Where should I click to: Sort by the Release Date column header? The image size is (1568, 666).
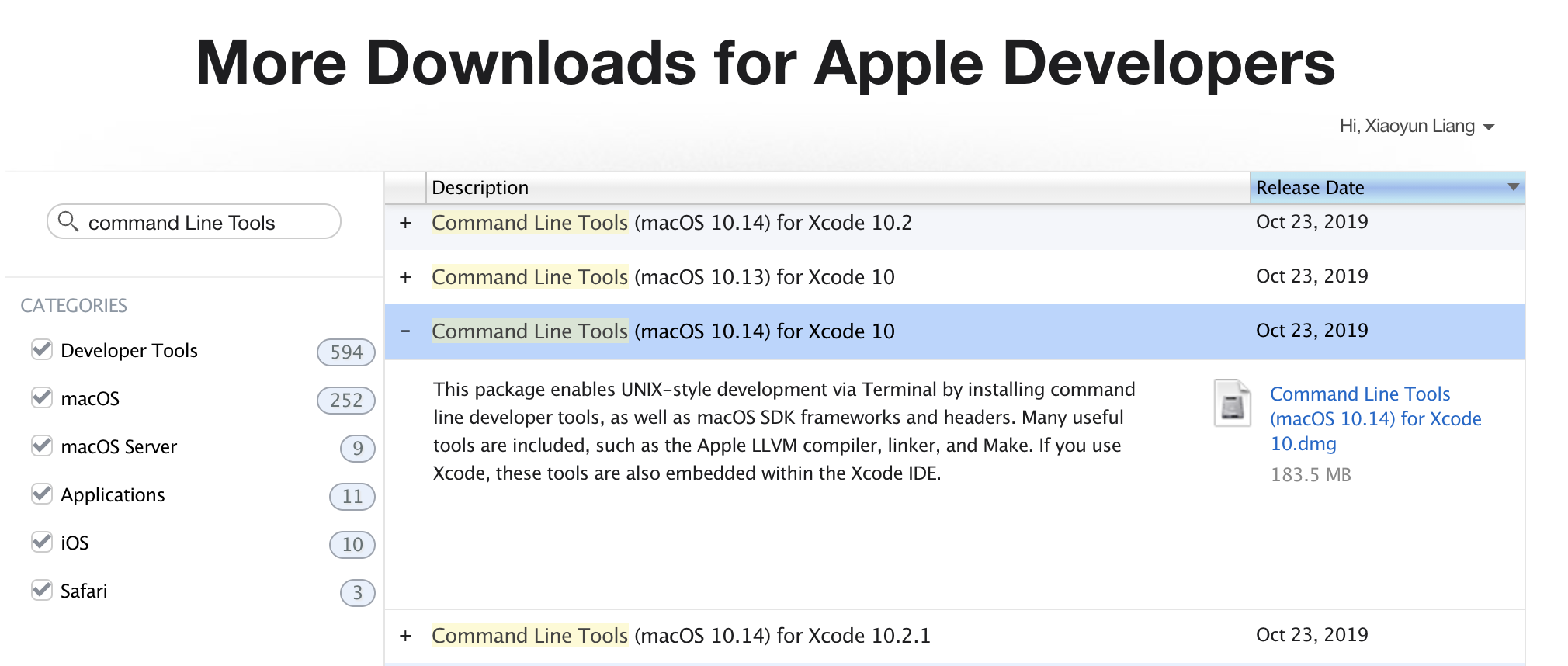pos(1387,188)
